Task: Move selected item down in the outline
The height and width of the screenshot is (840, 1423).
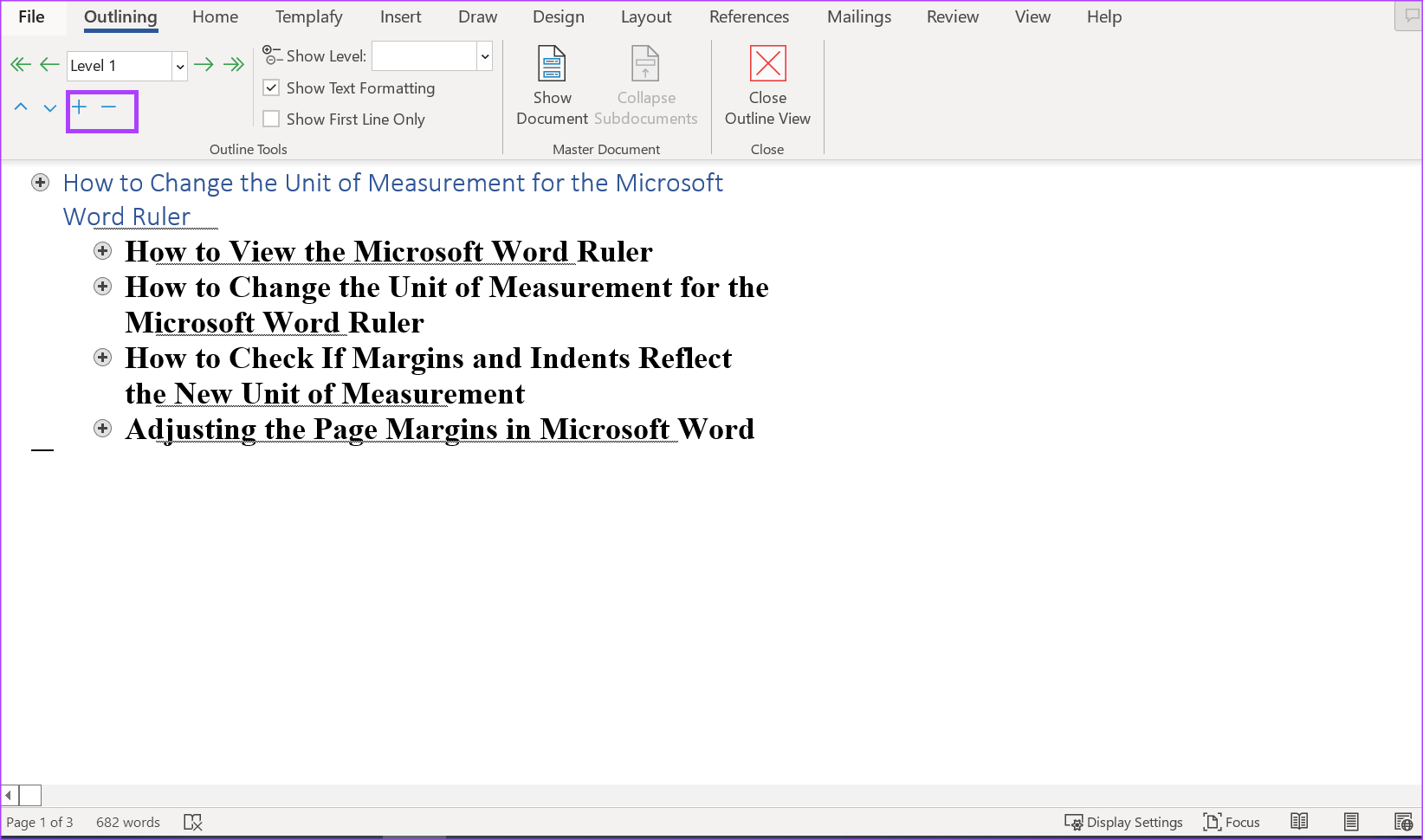Action: point(49,107)
